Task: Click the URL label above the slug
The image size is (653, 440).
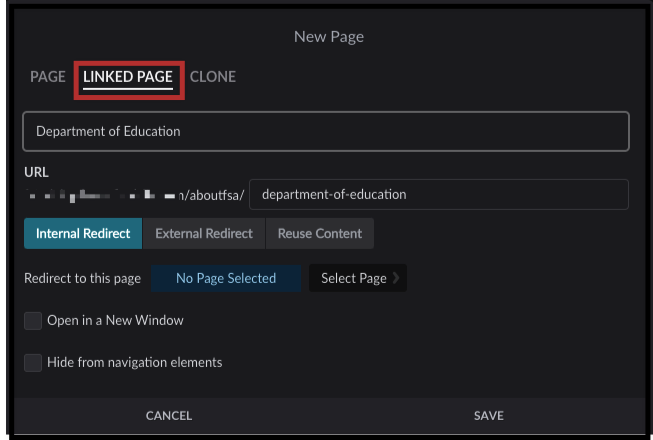Action: pyautogui.click(x=36, y=172)
